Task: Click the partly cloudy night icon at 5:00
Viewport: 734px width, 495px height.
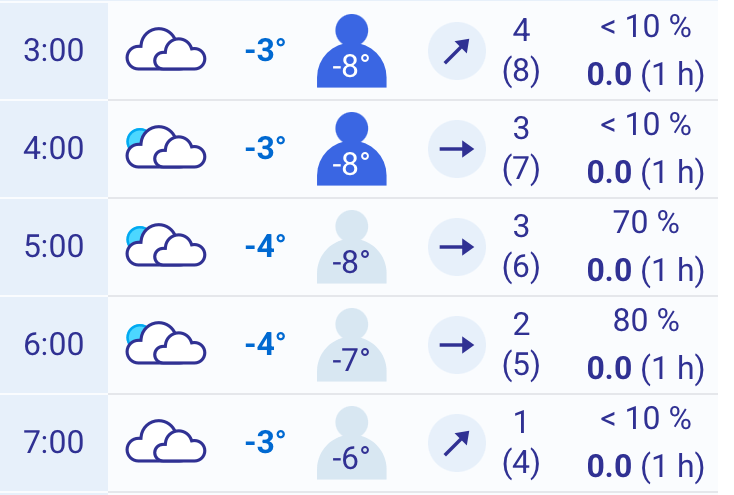Action: pos(165,246)
